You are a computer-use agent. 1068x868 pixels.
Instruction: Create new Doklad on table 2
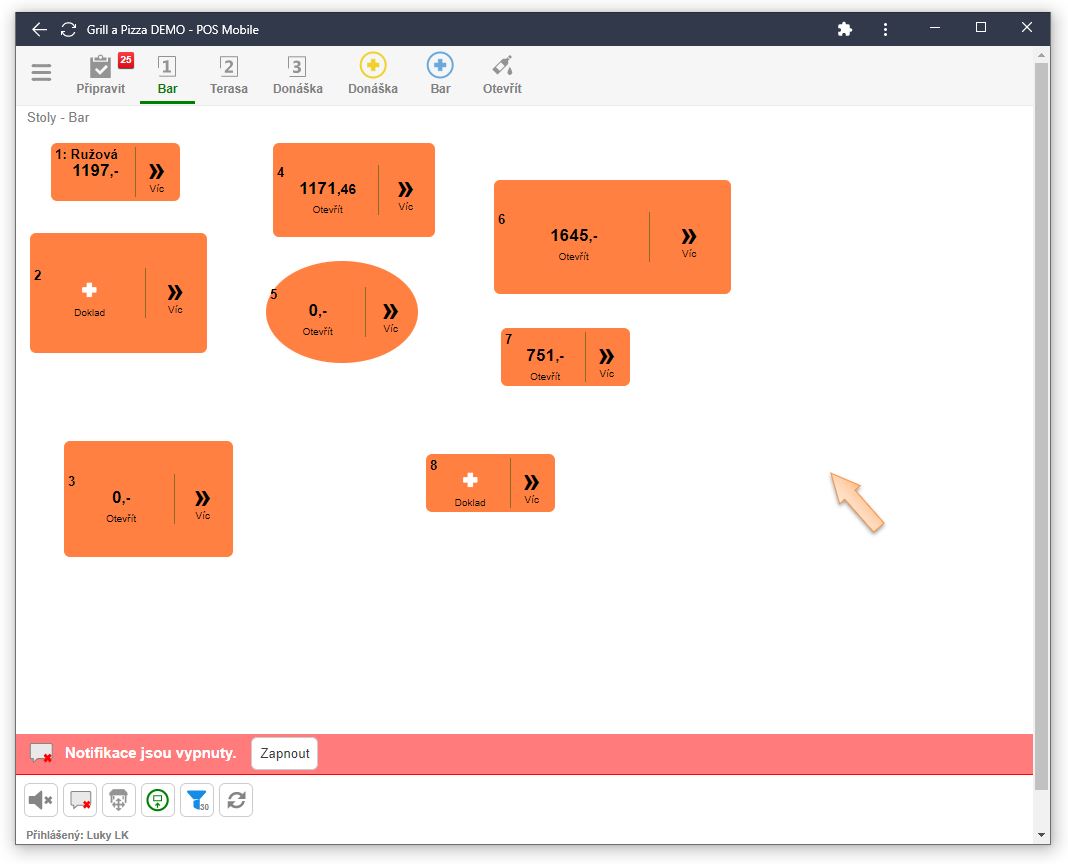point(89,296)
